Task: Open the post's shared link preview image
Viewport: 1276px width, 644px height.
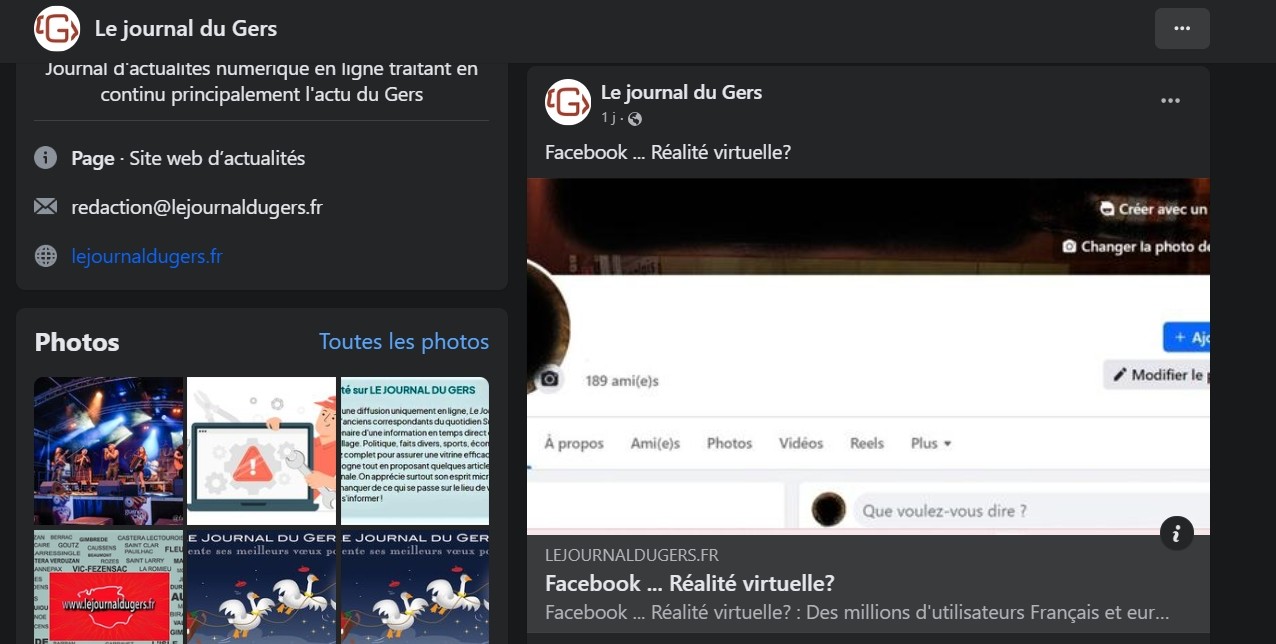Action: point(868,356)
